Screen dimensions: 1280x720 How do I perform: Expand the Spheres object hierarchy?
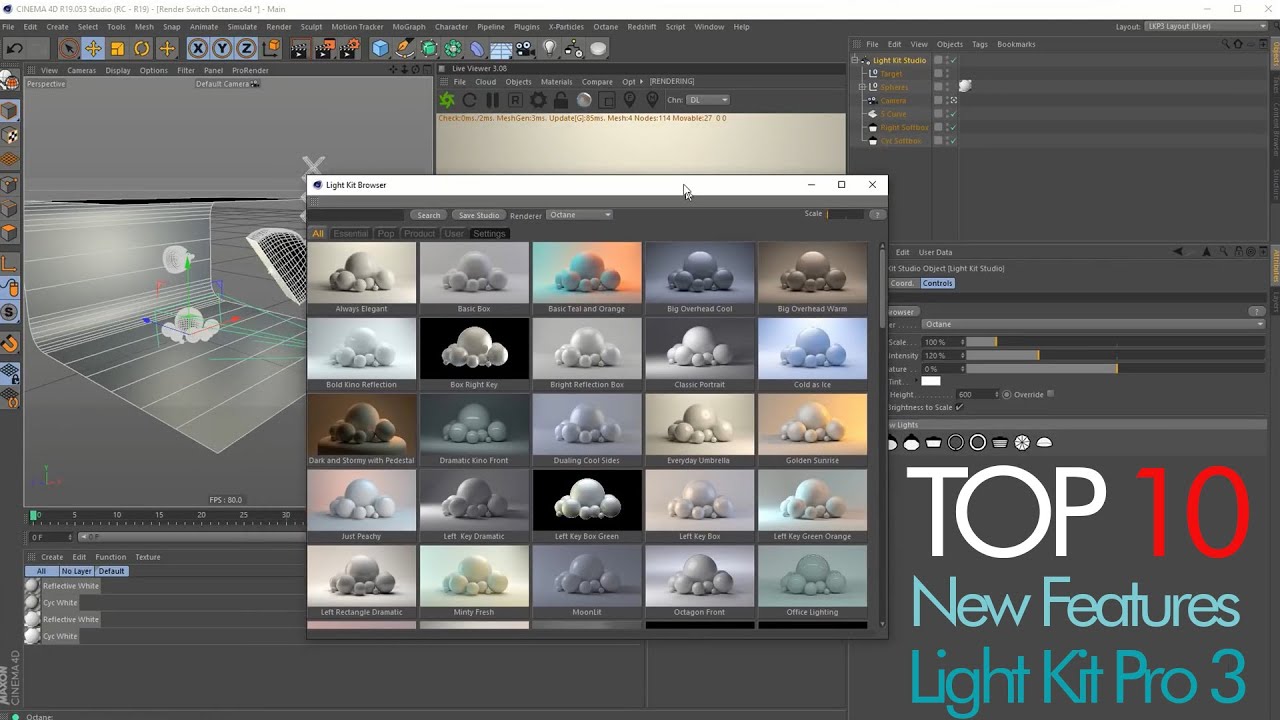(x=862, y=87)
